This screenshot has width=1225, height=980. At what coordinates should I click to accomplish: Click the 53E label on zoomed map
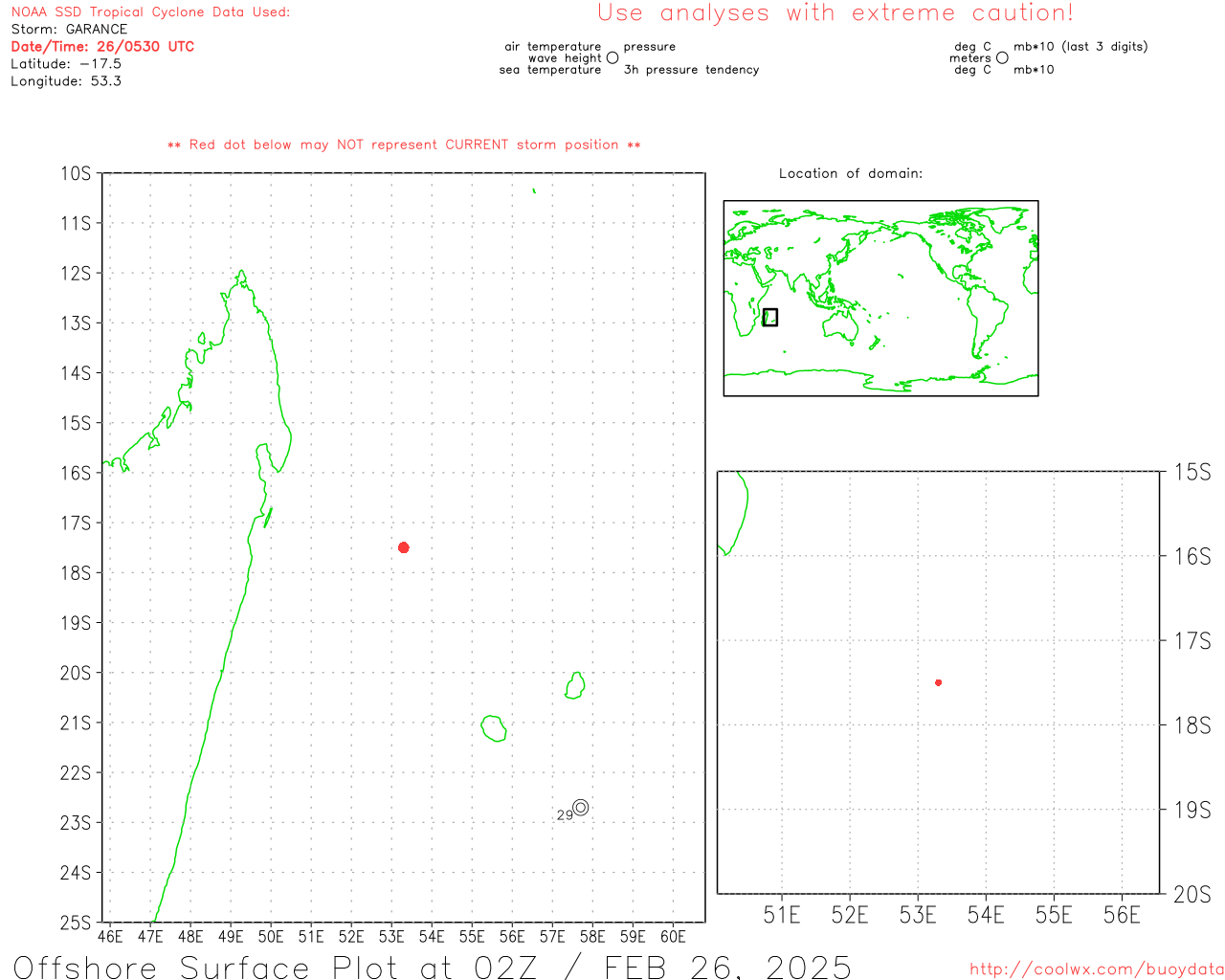pos(918,915)
